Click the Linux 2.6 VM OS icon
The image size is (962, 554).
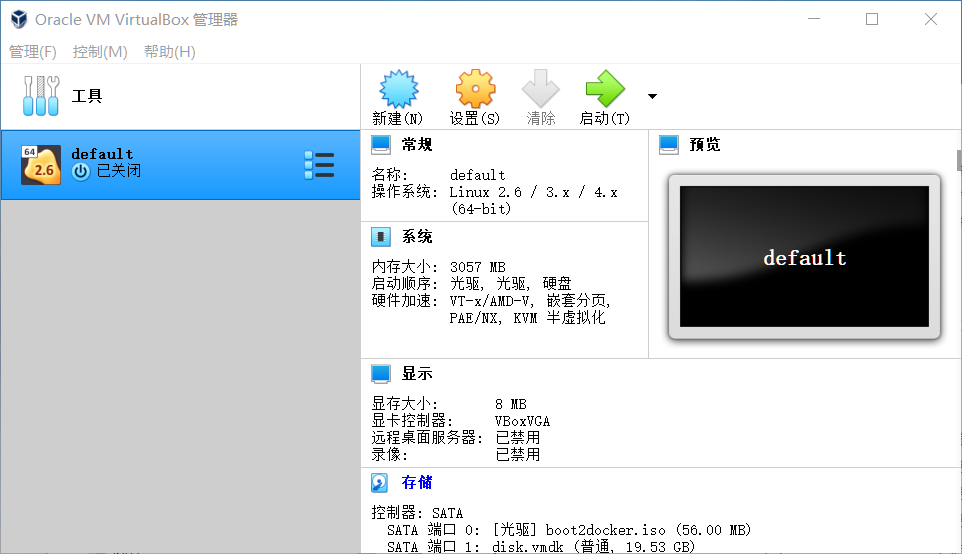pos(41,164)
